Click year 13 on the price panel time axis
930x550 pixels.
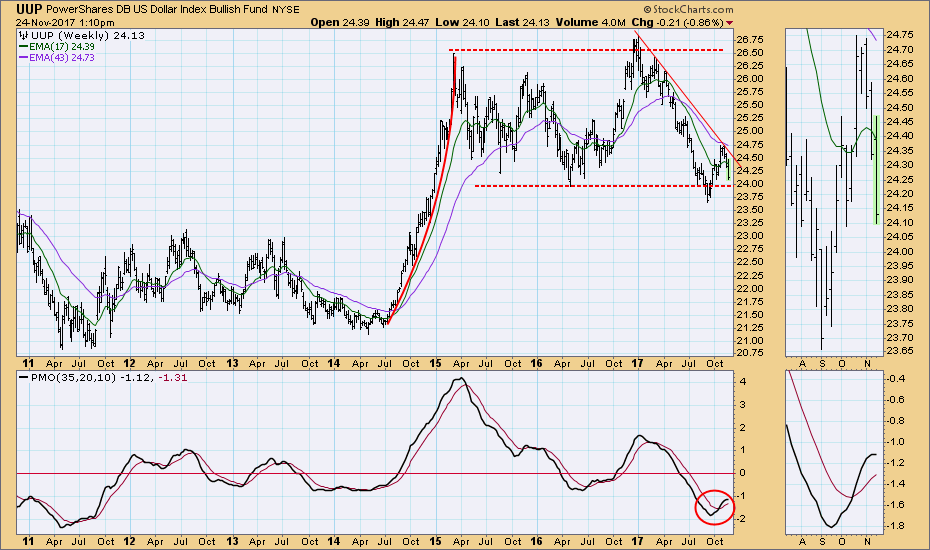(x=232, y=364)
